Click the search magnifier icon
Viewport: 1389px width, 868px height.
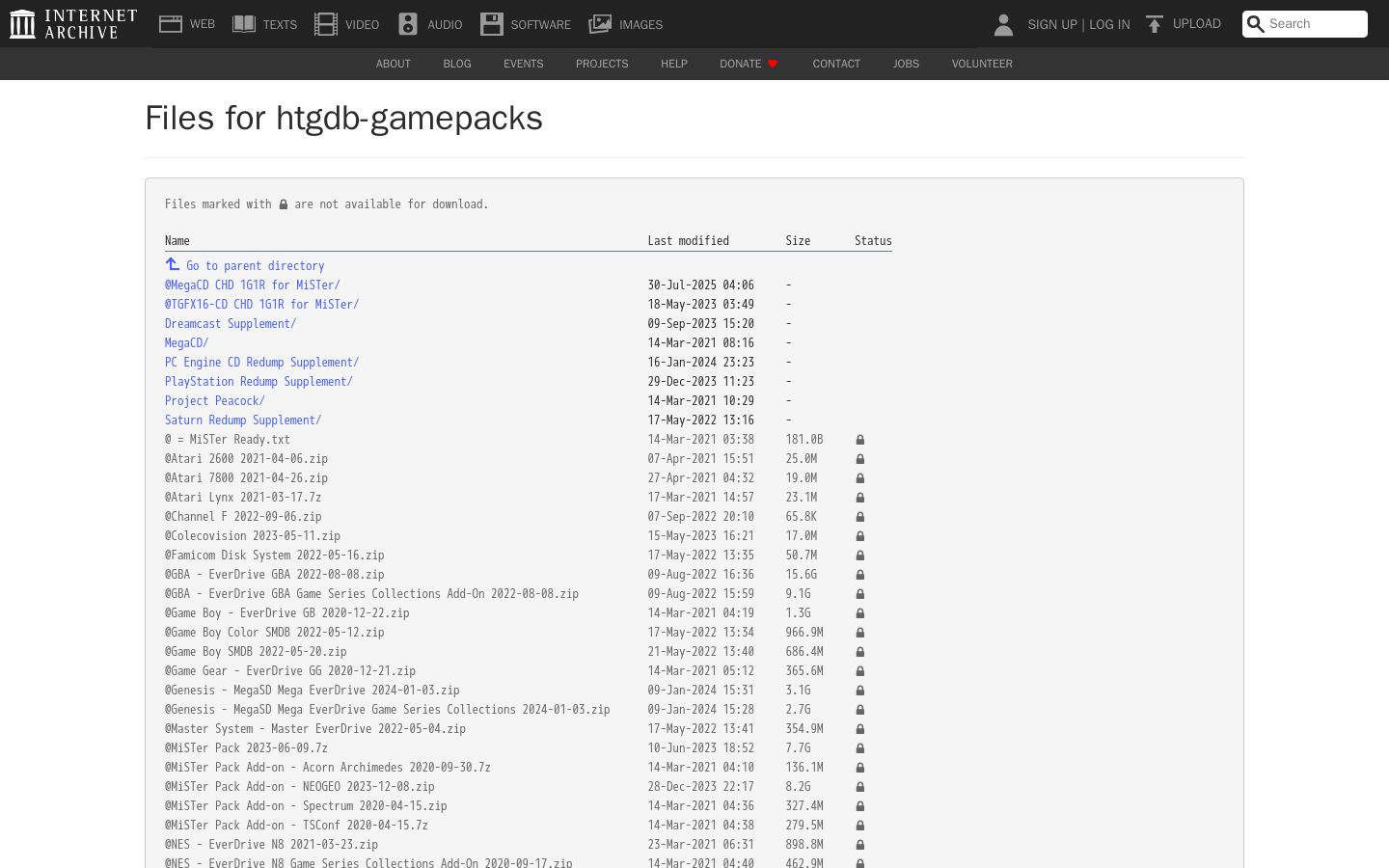(x=1255, y=24)
